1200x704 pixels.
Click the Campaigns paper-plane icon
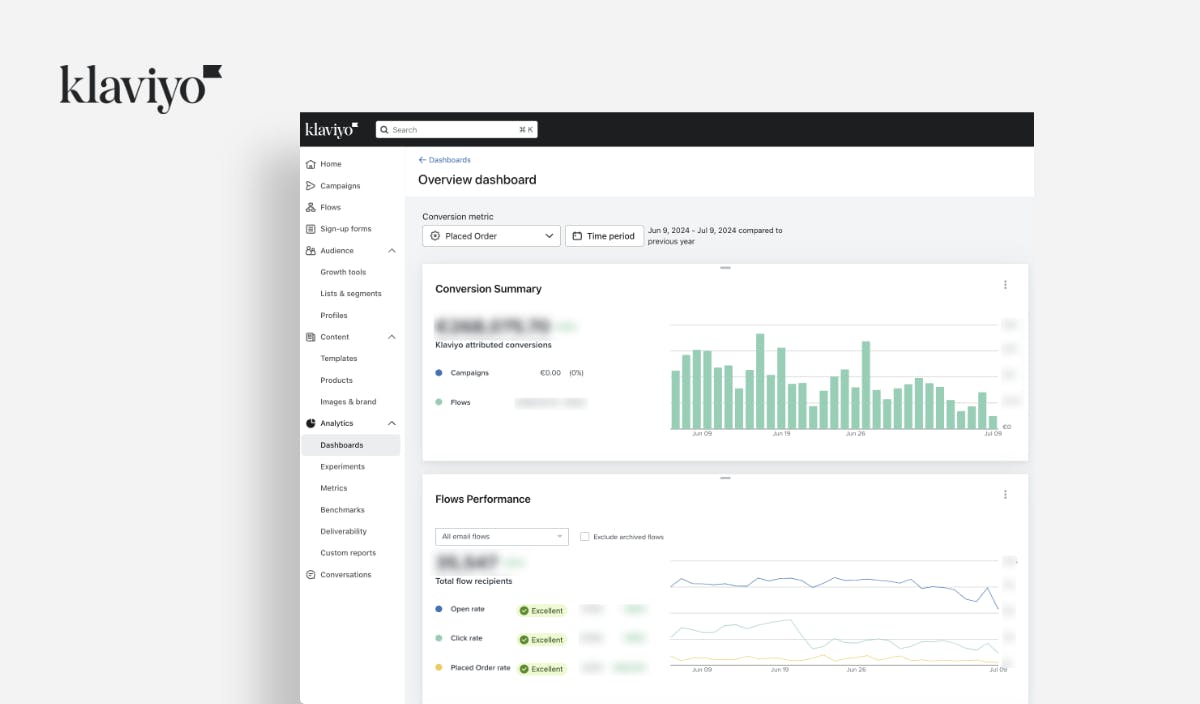pyautogui.click(x=311, y=186)
